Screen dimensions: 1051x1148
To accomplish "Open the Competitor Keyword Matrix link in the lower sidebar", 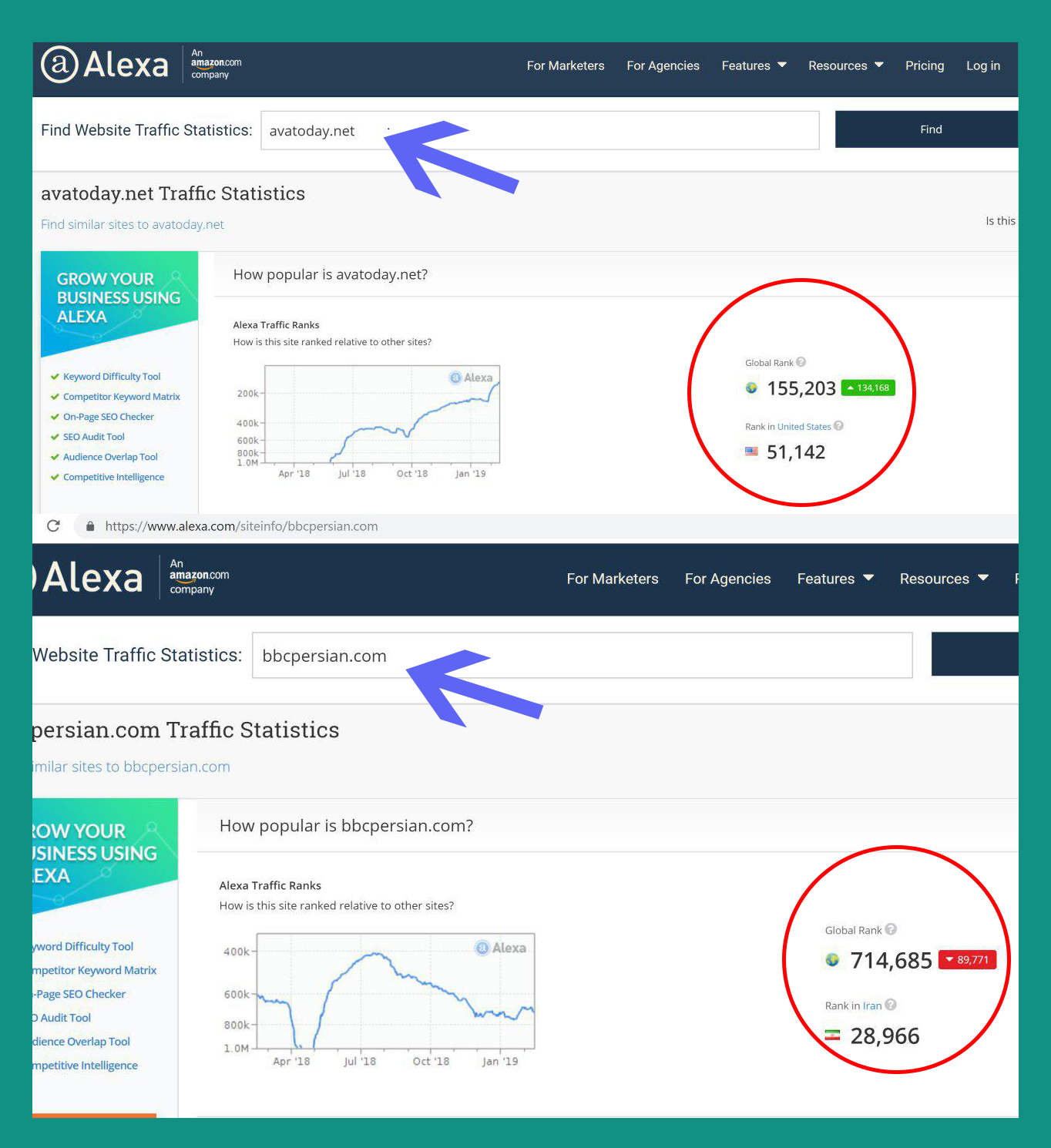I will tap(95, 970).
